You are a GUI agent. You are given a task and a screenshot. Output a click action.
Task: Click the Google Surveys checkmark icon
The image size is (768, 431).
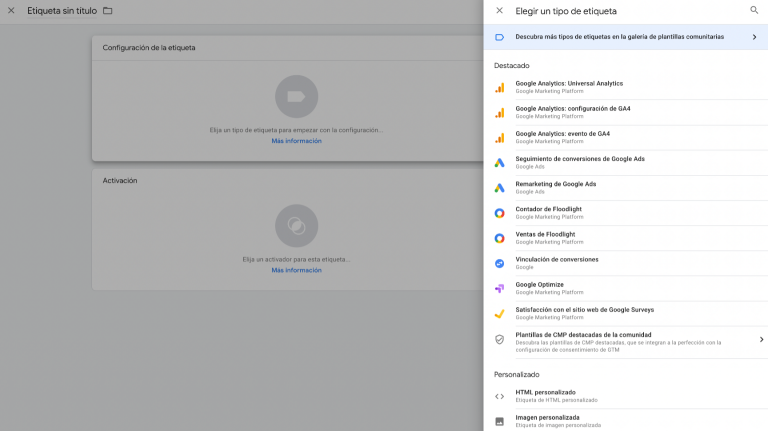coord(499,313)
